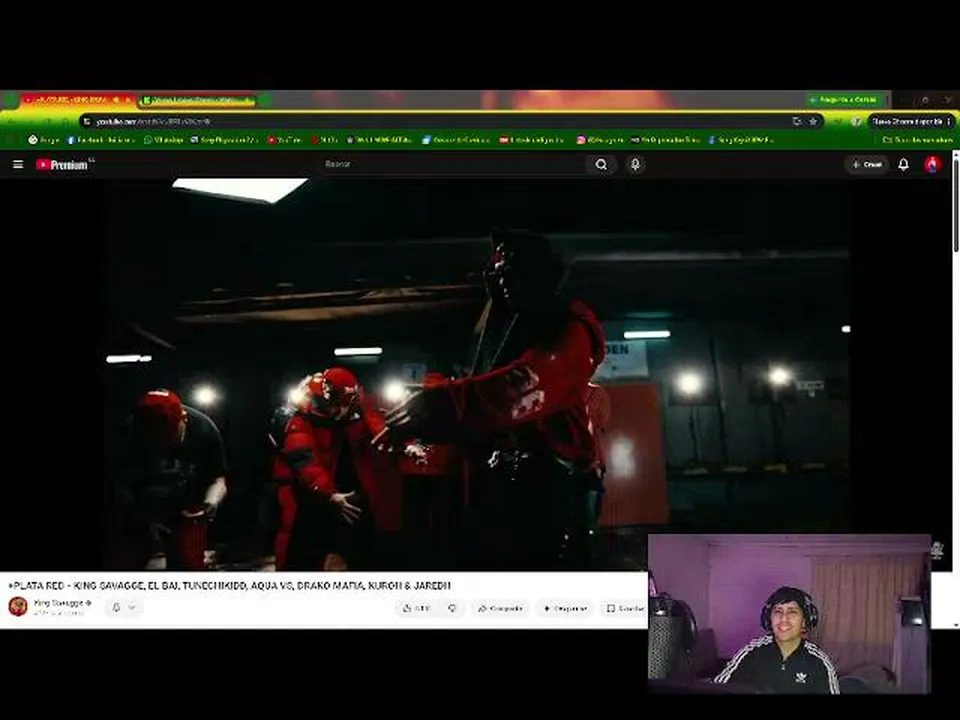Open the King Savagge channel name link

tap(59, 603)
